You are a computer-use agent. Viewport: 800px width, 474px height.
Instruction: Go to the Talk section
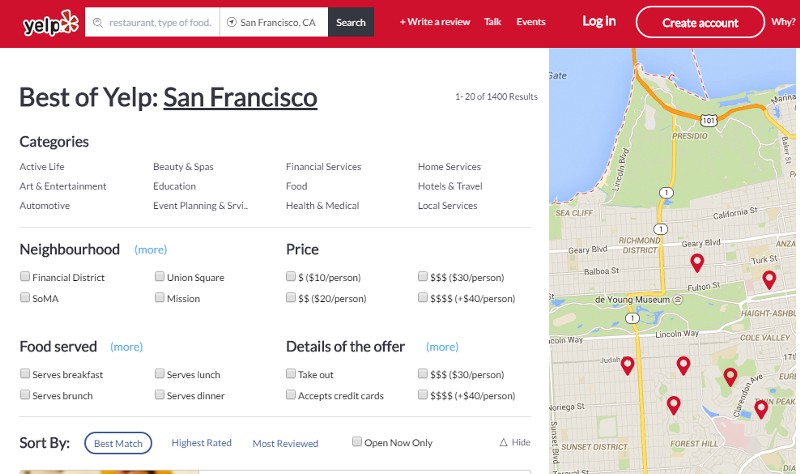(x=492, y=22)
